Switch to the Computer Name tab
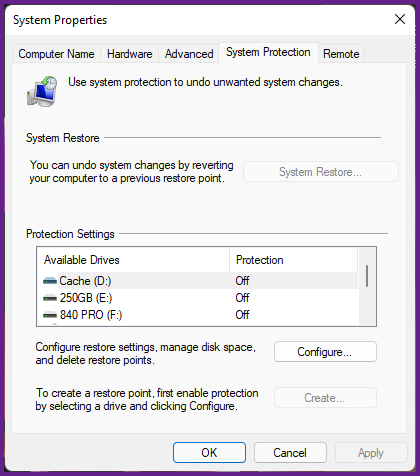 (56, 54)
